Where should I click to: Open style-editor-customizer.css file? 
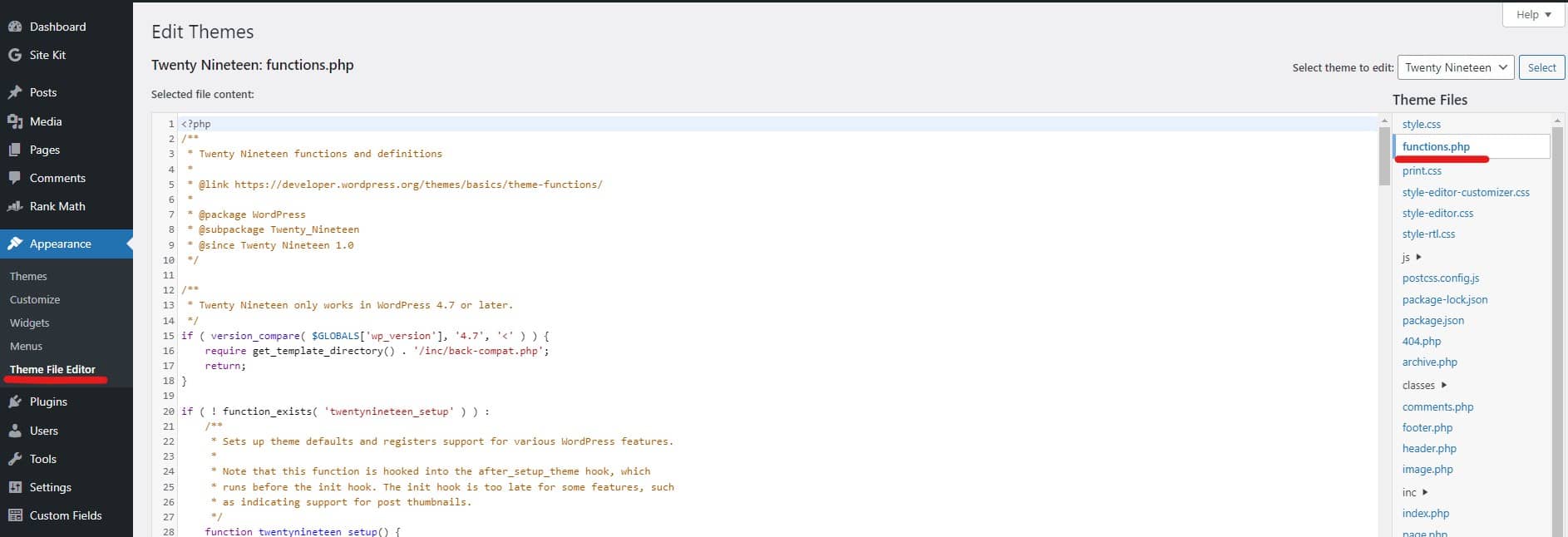tap(1466, 192)
